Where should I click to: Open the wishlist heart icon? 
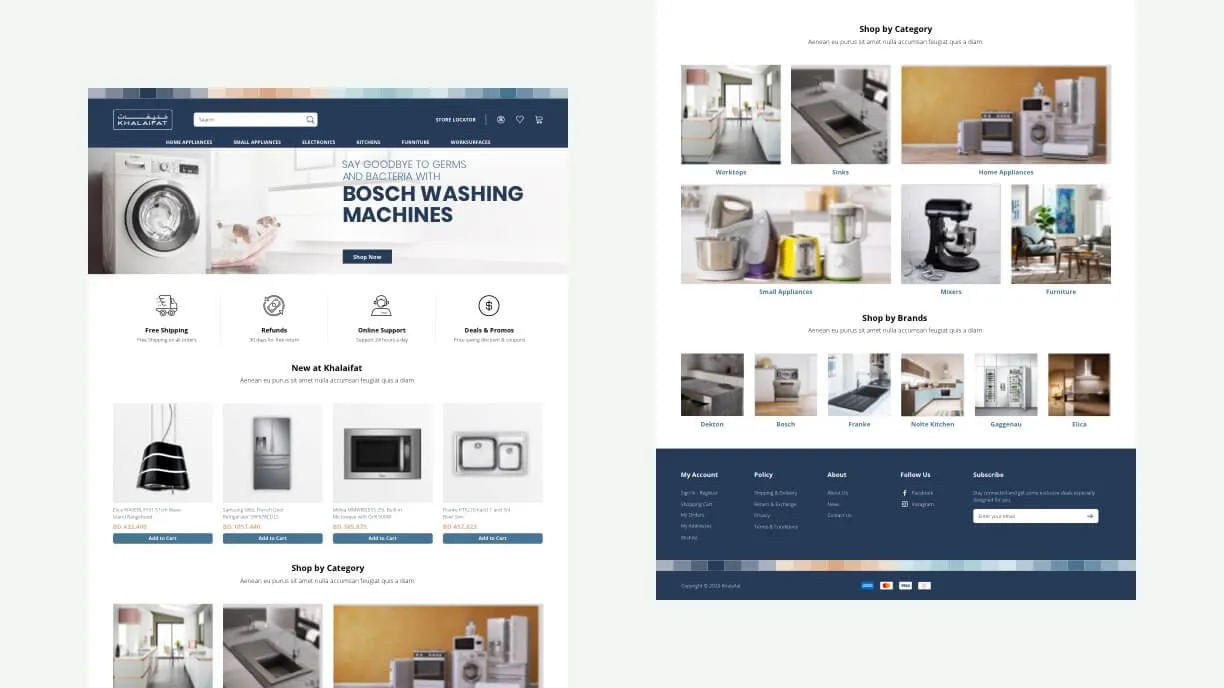coord(519,119)
